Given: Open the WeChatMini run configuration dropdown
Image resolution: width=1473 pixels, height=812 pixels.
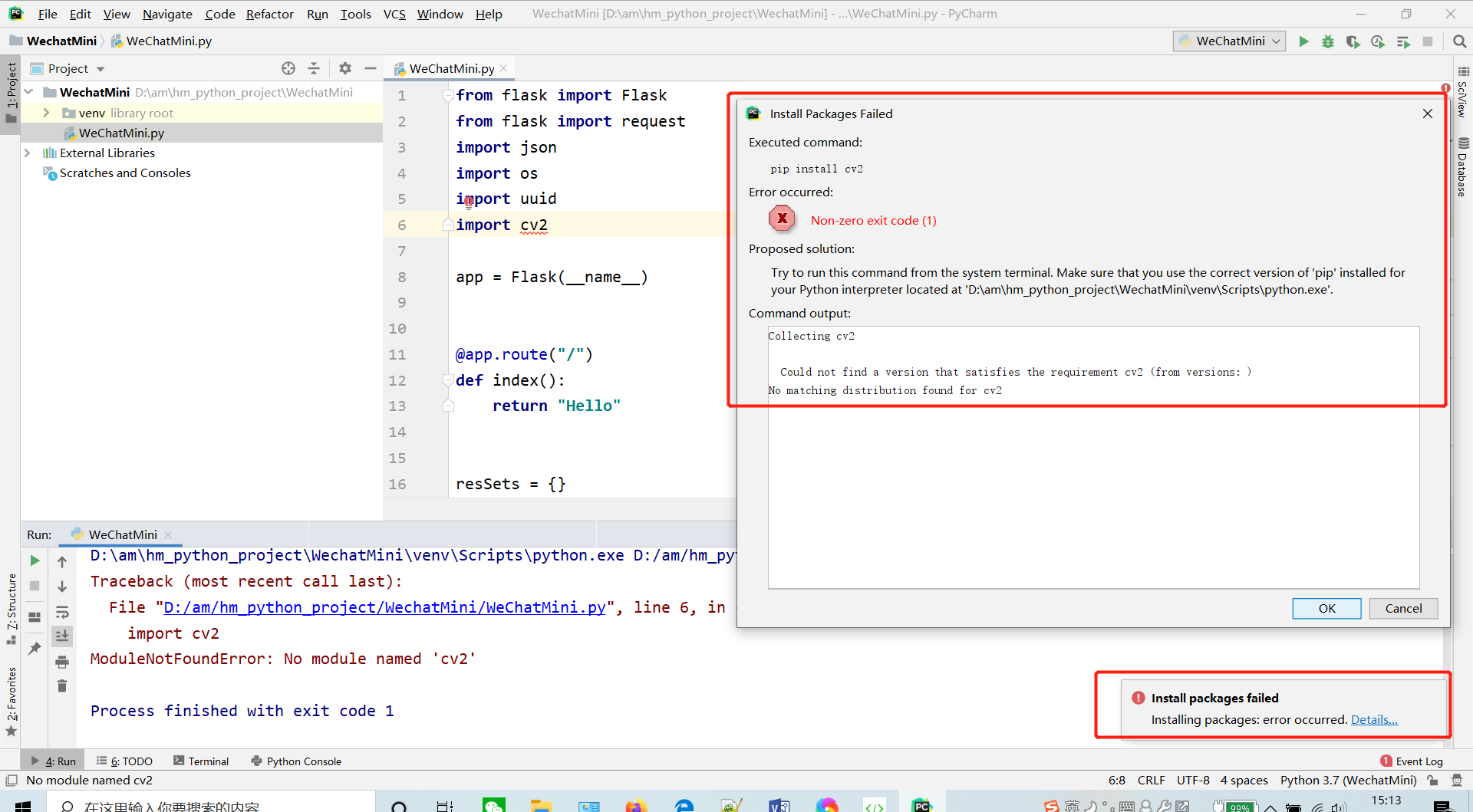Looking at the screenshot, I should click(x=1274, y=41).
